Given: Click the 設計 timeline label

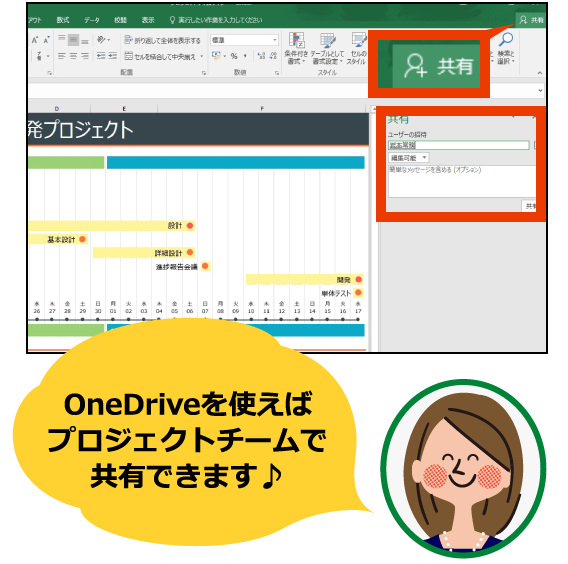Looking at the screenshot, I should [175, 226].
